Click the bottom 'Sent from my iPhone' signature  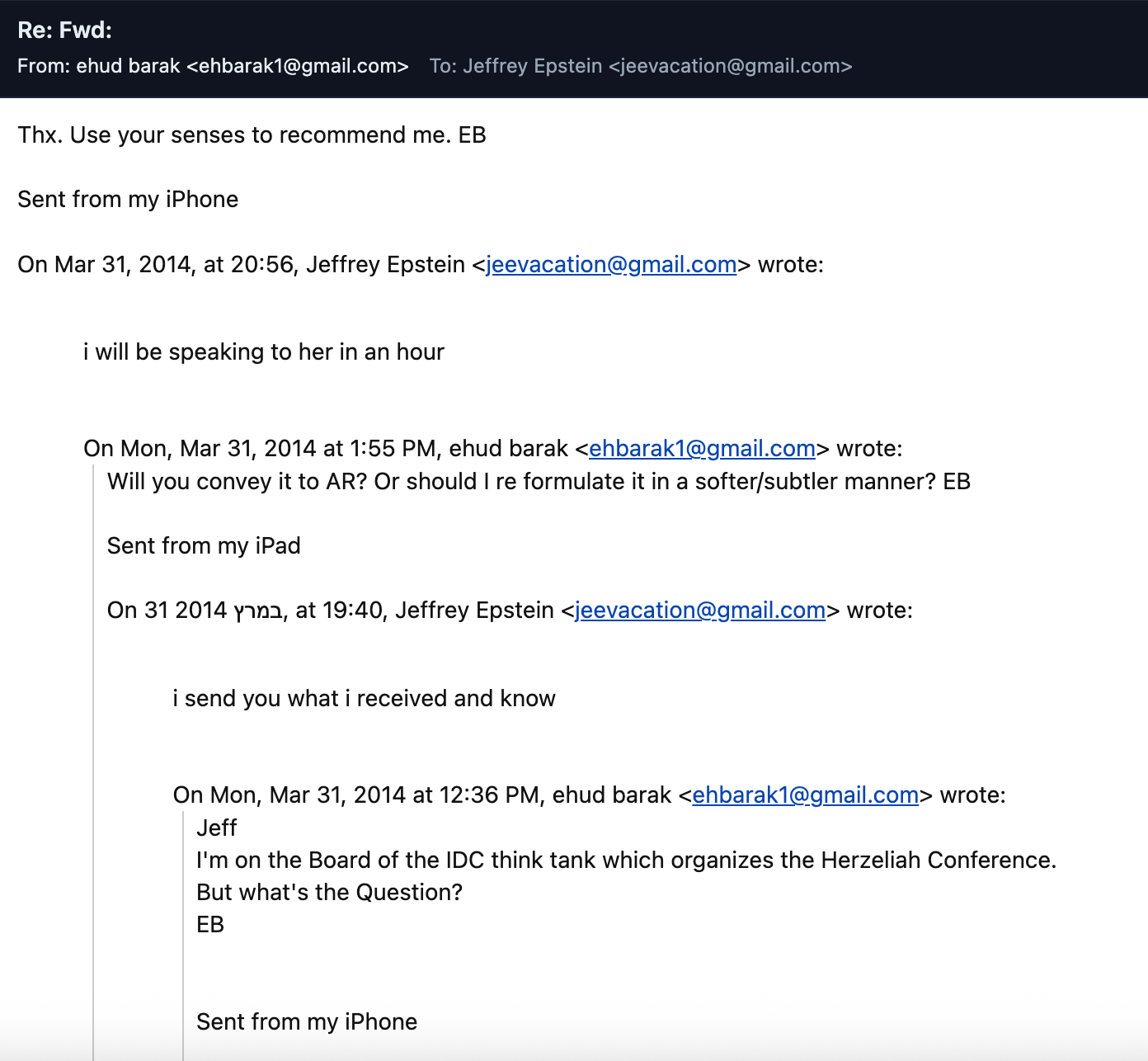click(x=307, y=1021)
